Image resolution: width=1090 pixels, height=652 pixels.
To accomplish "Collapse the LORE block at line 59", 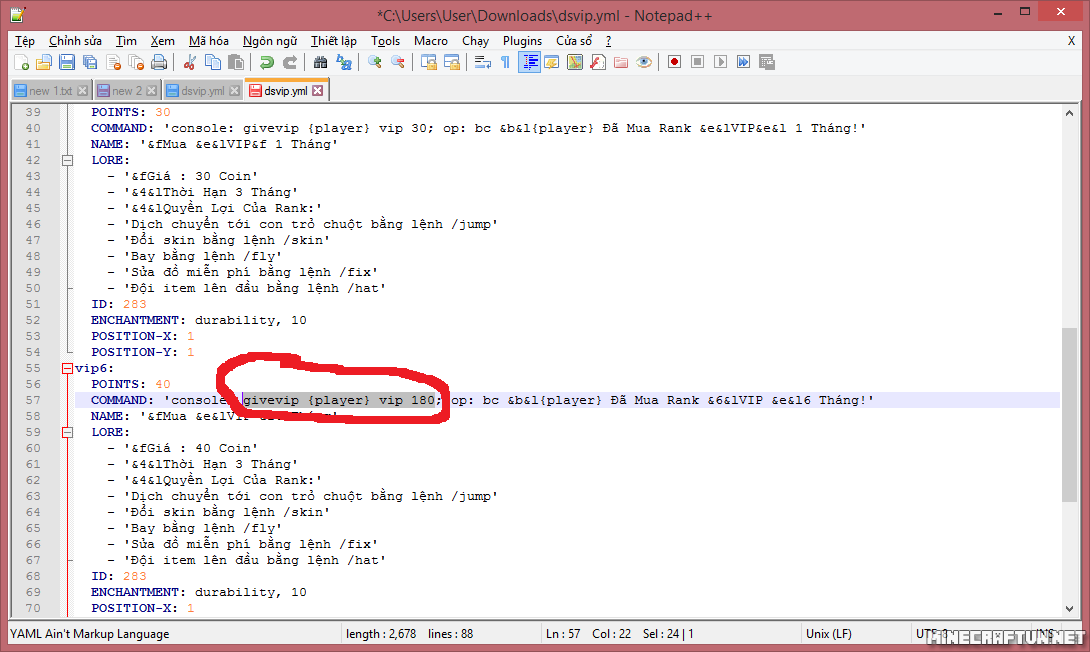I will [x=67, y=432].
